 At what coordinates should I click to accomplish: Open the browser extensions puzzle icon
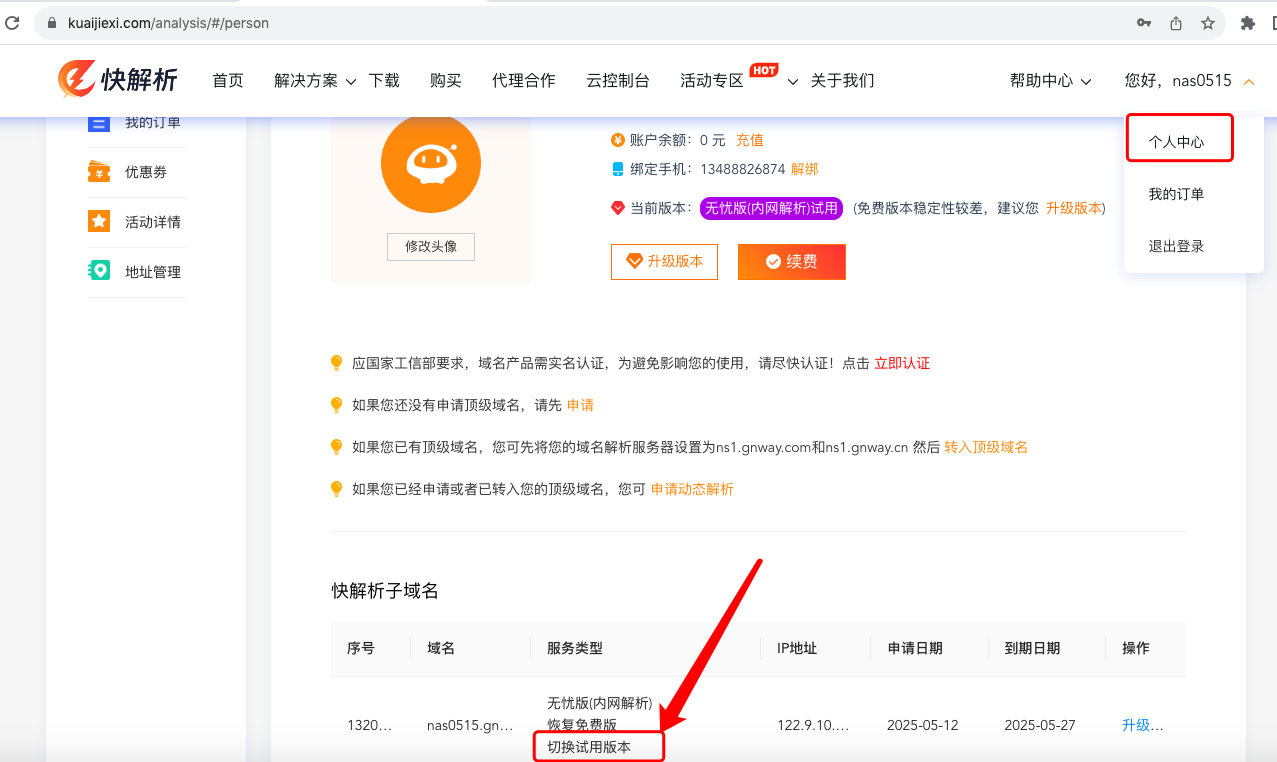(1247, 22)
